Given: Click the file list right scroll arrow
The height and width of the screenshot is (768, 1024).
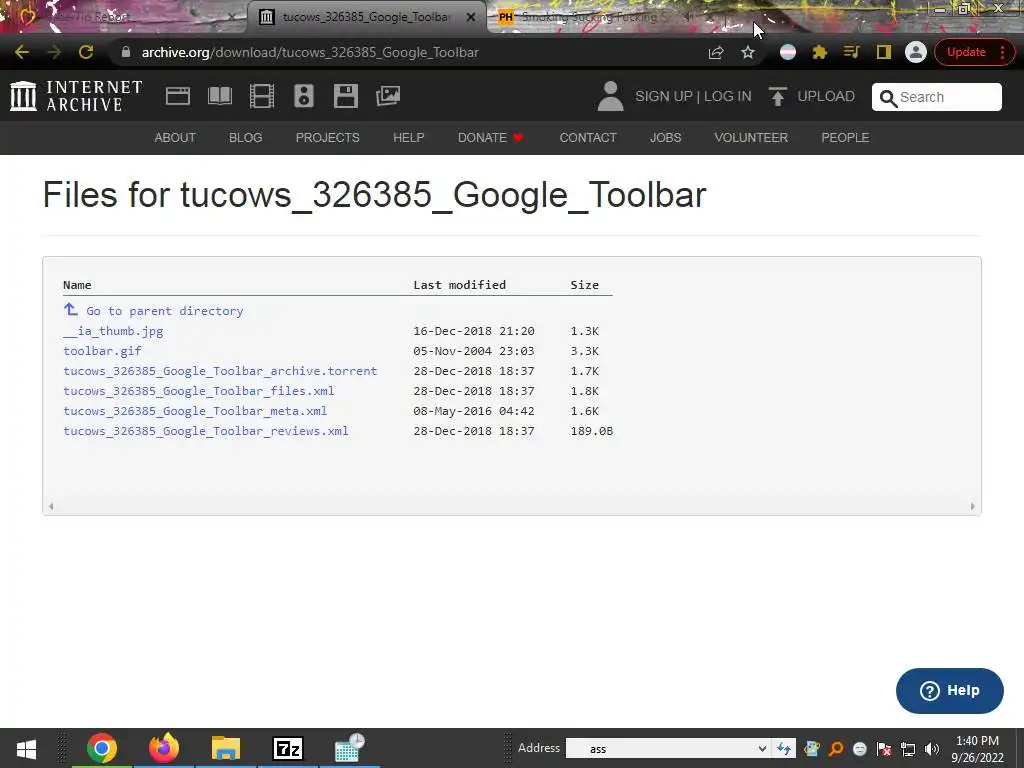Looking at the screenshot, I should coord(972,506).
